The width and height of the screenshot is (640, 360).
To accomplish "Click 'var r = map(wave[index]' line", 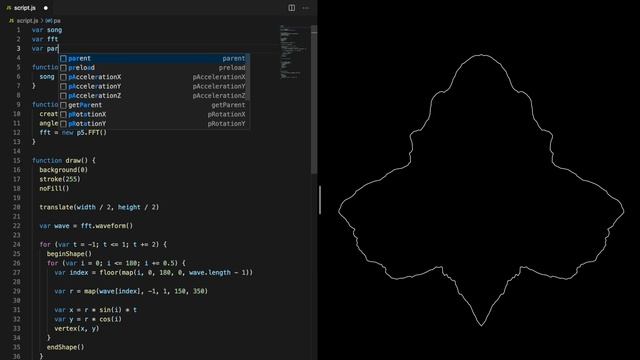I will click(x=131, y=291).
